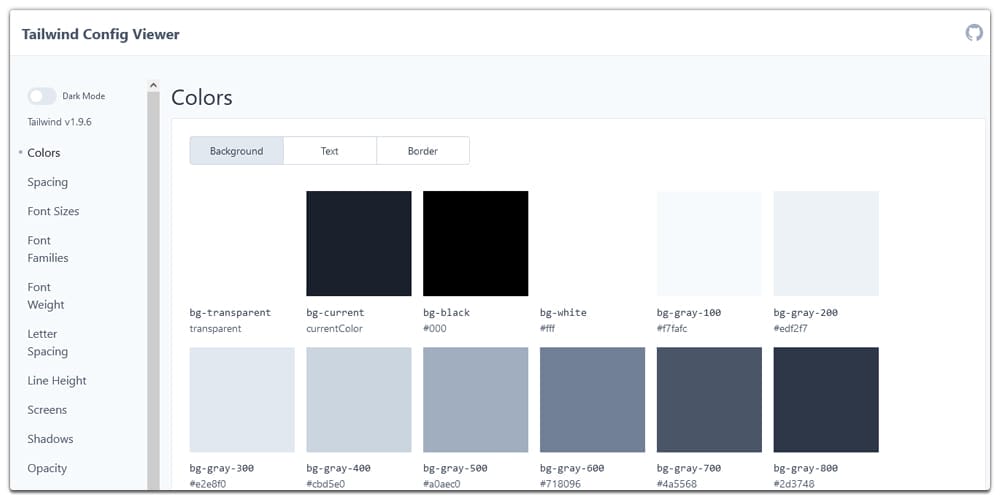This screenshot has height=500, width=1000.
Task: Select the bg-gray-400 swatch
Action: click(x=359, y=400)
